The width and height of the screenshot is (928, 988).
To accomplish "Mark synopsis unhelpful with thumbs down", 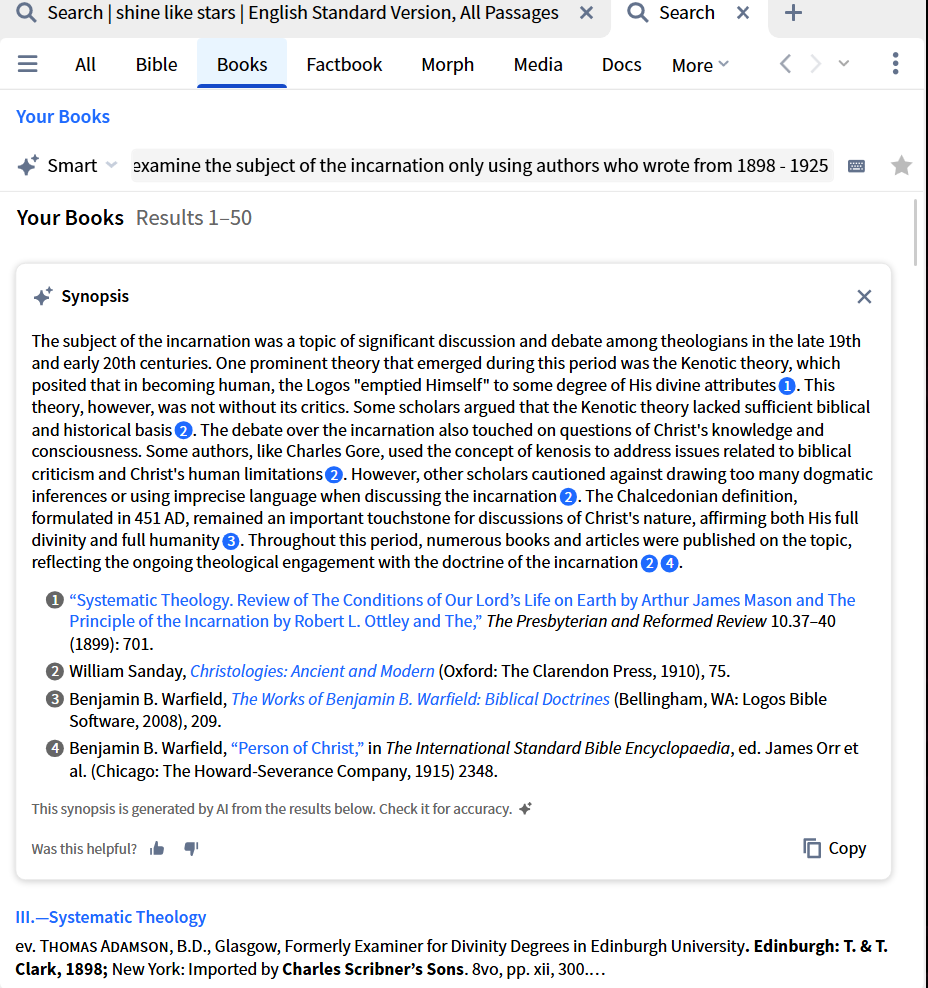I will (x=191, y=849).
